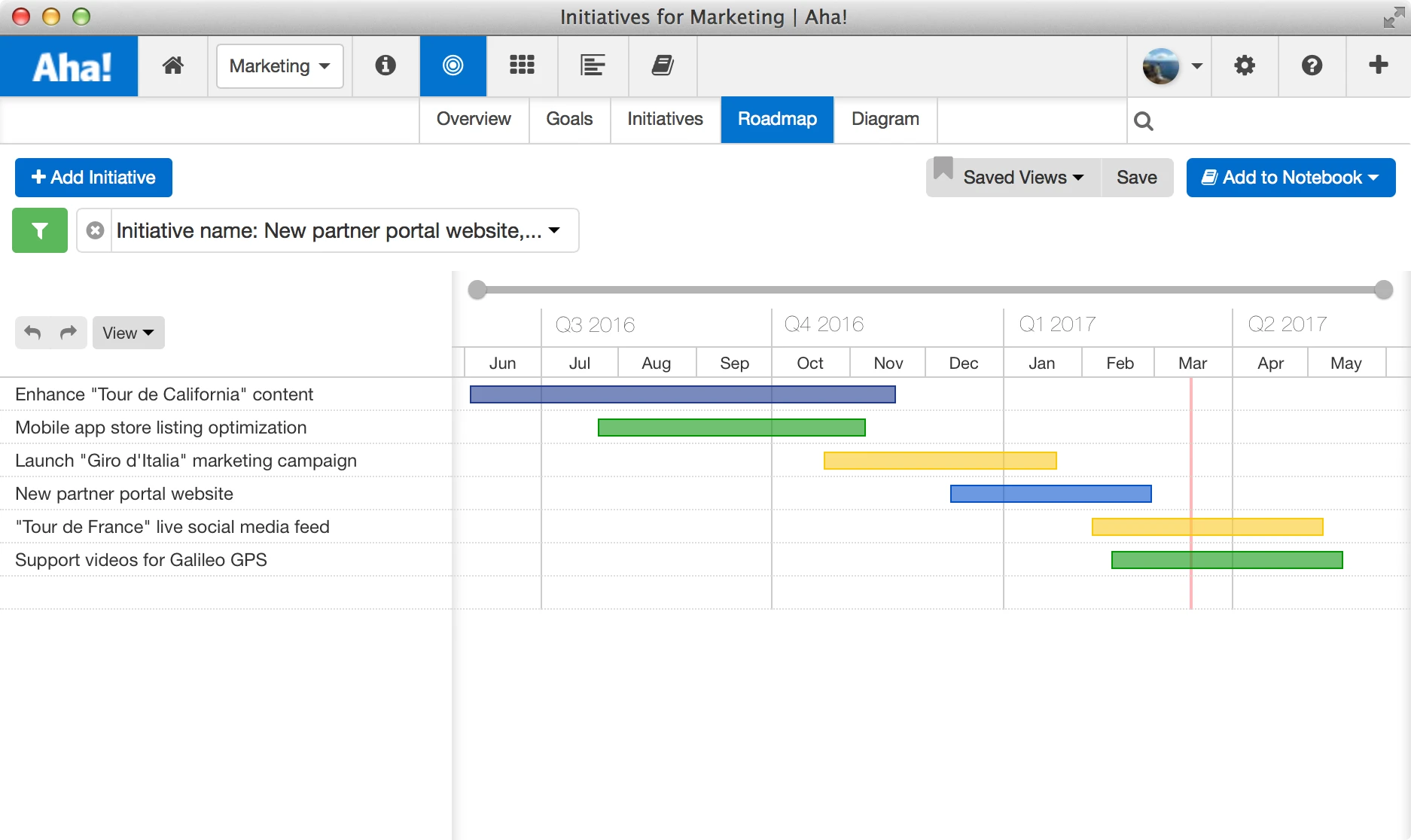Redo the last roadmap change

[x=69, y=333]
